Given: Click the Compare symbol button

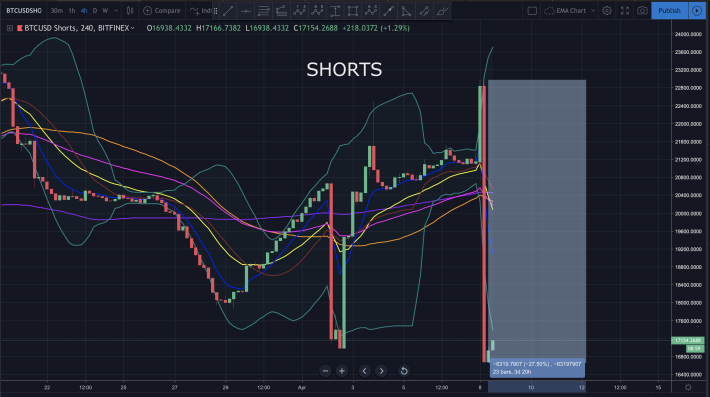Looking at the screenshot, I should pyautogui.click(x=162, y=10).
